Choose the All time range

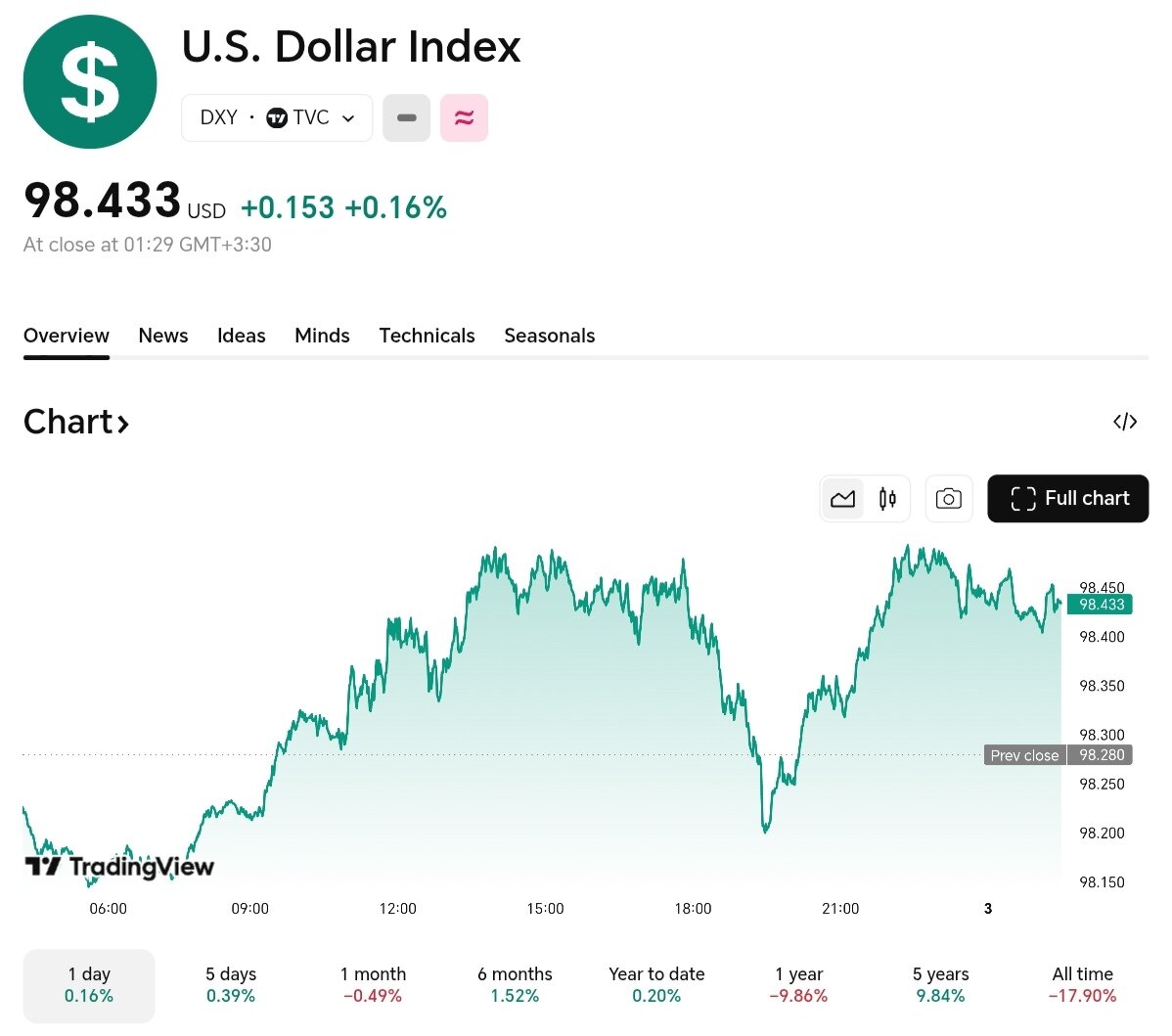(1082, 985)
